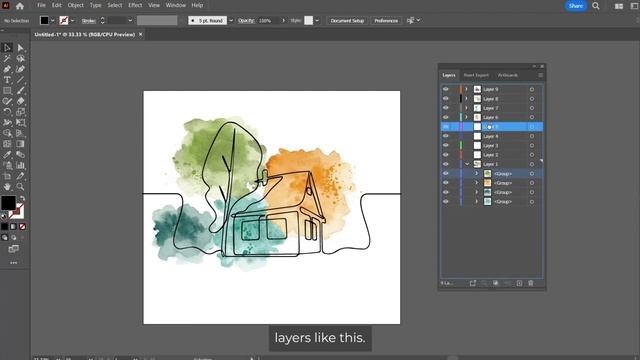The image size is (640, 360).
Task: Open the Arrange Documents icon in top bar
Action: pos(619,6)
